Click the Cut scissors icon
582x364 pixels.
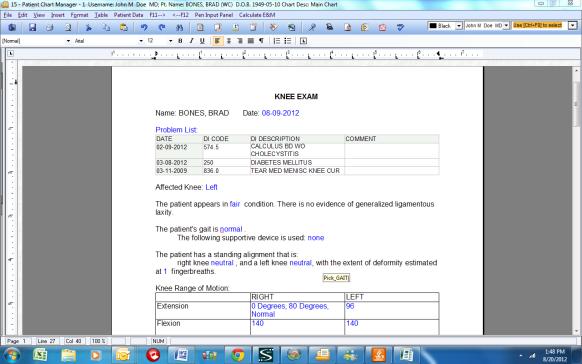[x=88, y=27]
